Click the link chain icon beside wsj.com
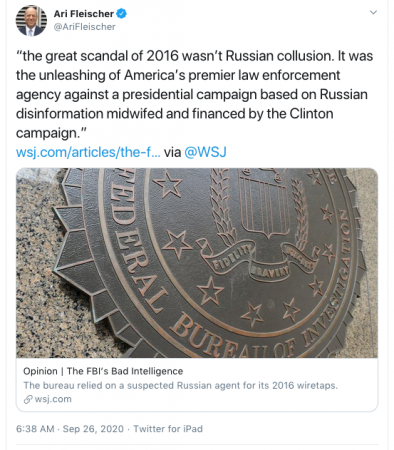This screenshot has height=450, width=394. pos(28,399)
